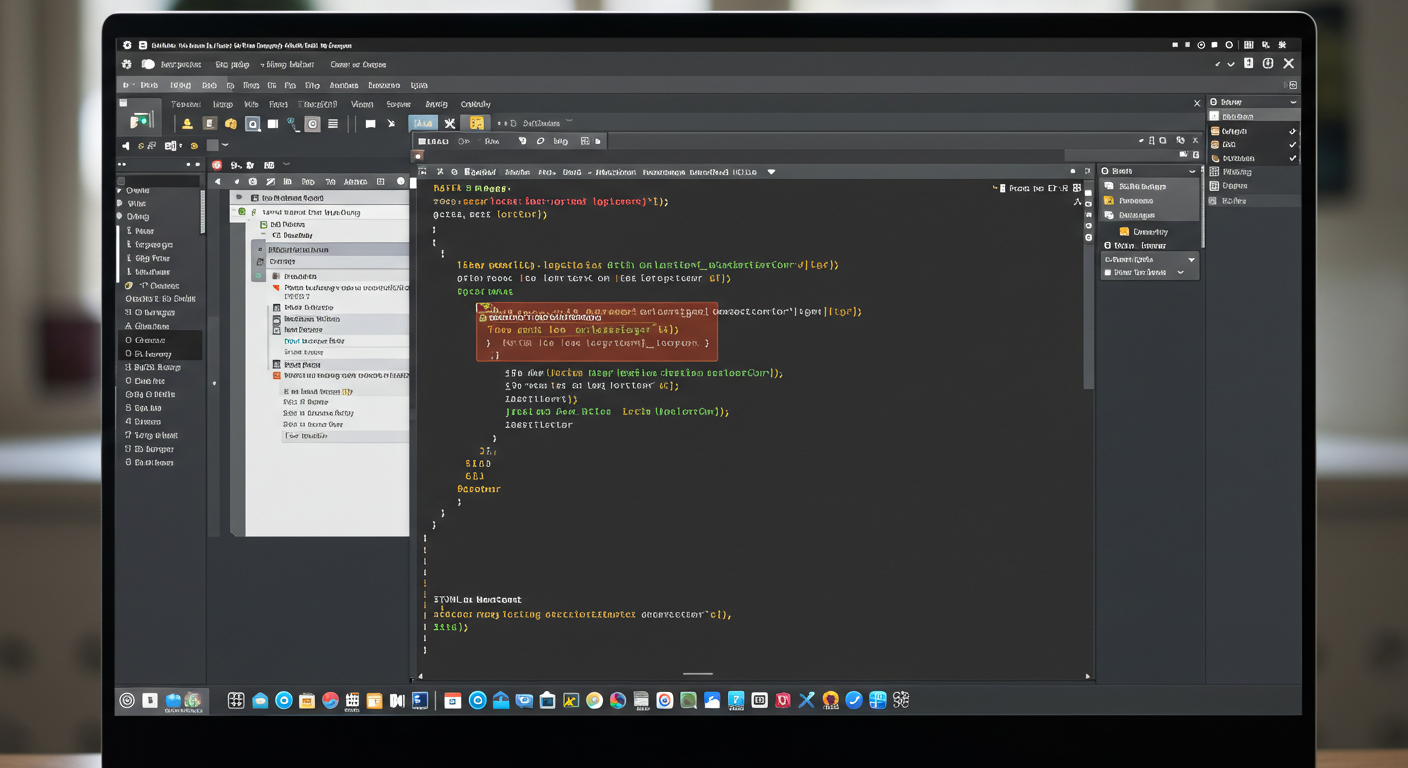Click the red highlighted code block in editor
Screen dimensions: 1408x768
pos(597,331)
